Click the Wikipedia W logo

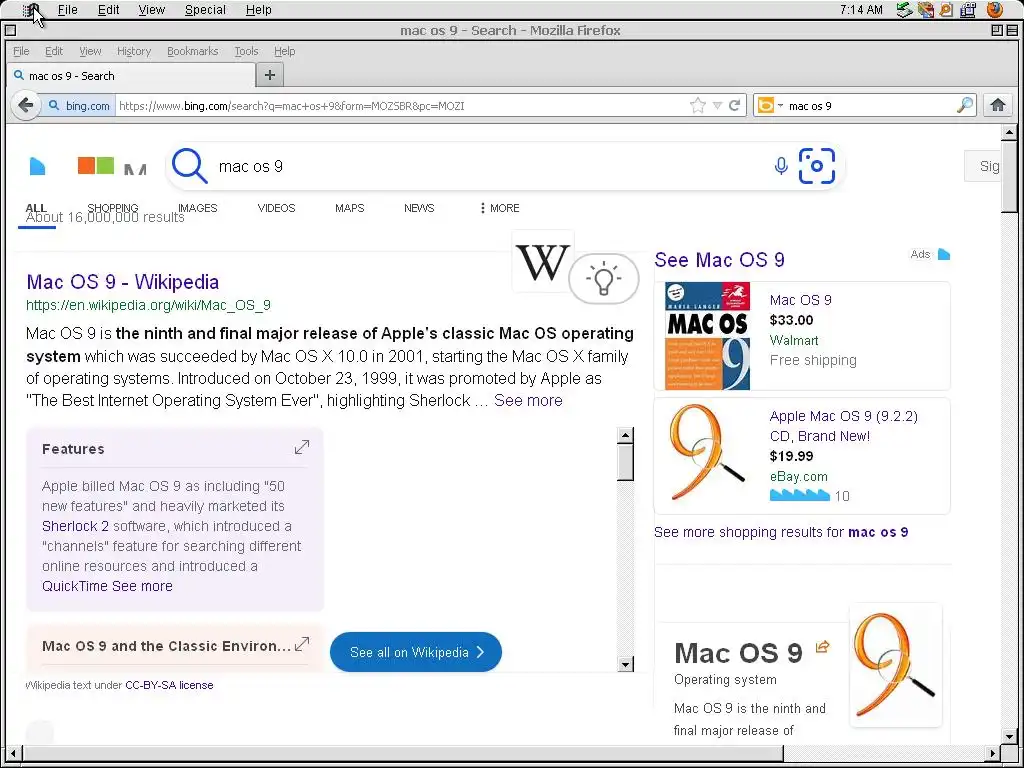(542, 261)
